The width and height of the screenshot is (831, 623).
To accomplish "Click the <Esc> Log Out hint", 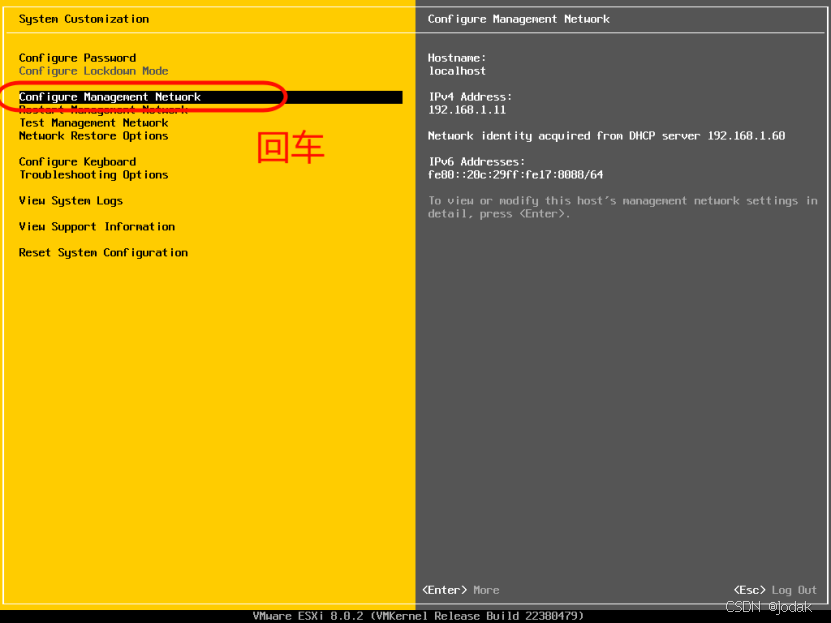I will (775, 590).
